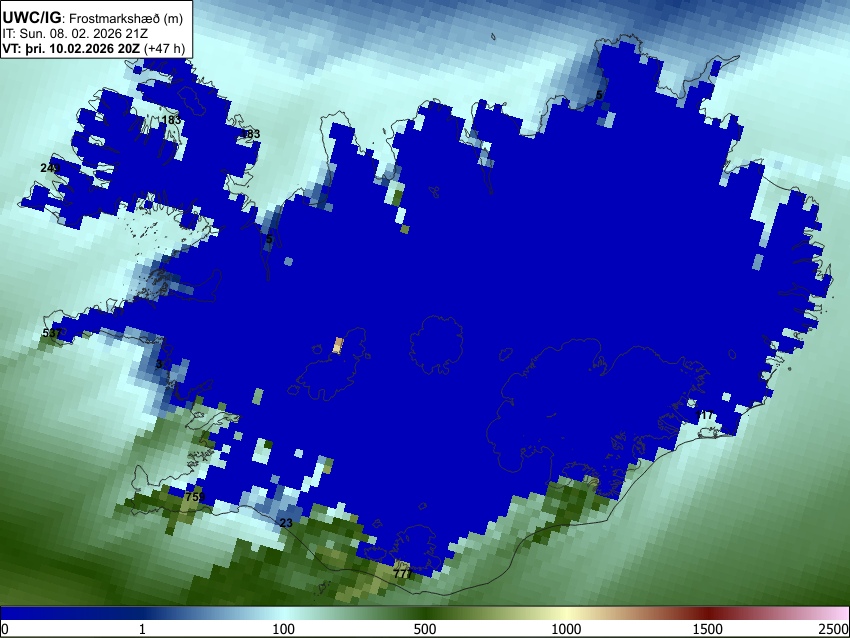Click the 249 value on the western Westfjords
850x638 pixels.
pyautogui.click(x=50, y=168)
